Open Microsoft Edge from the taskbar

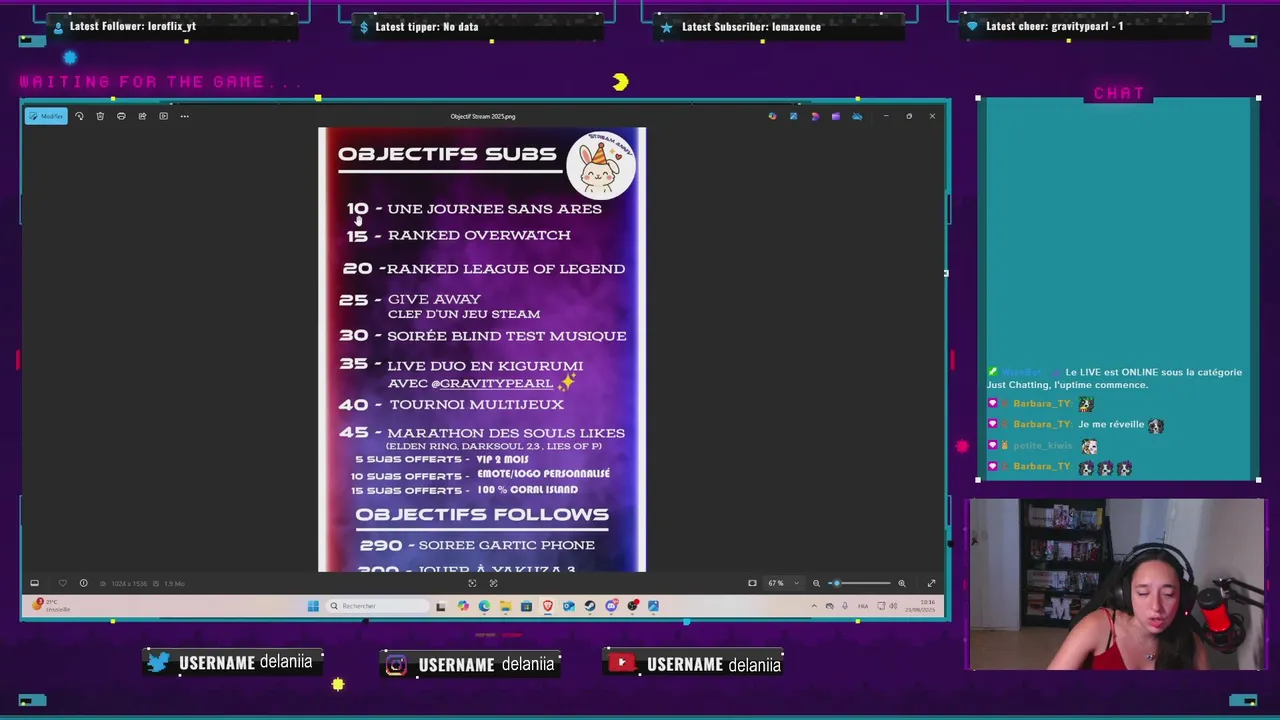(484, 606)
